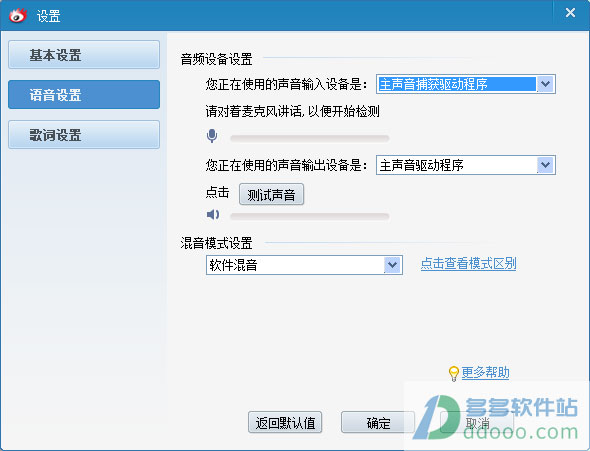Confirm settings with the 确定 button
This screenshot has height=451, width=590.
378,422
